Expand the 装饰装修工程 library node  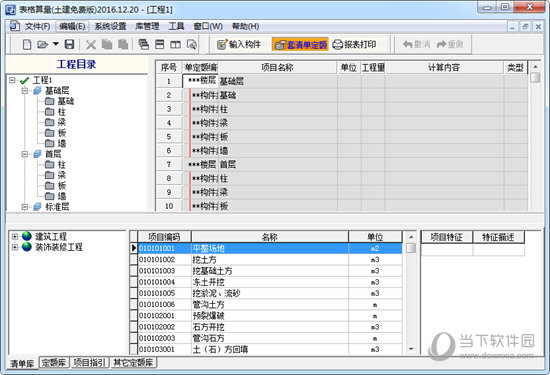pos(15,247)
